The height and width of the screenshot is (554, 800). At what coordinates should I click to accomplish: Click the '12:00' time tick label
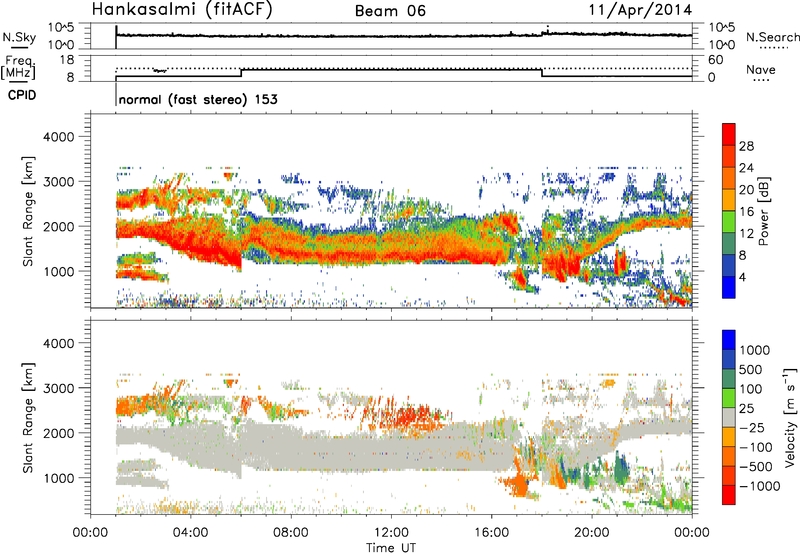click(x=391, y=533)
